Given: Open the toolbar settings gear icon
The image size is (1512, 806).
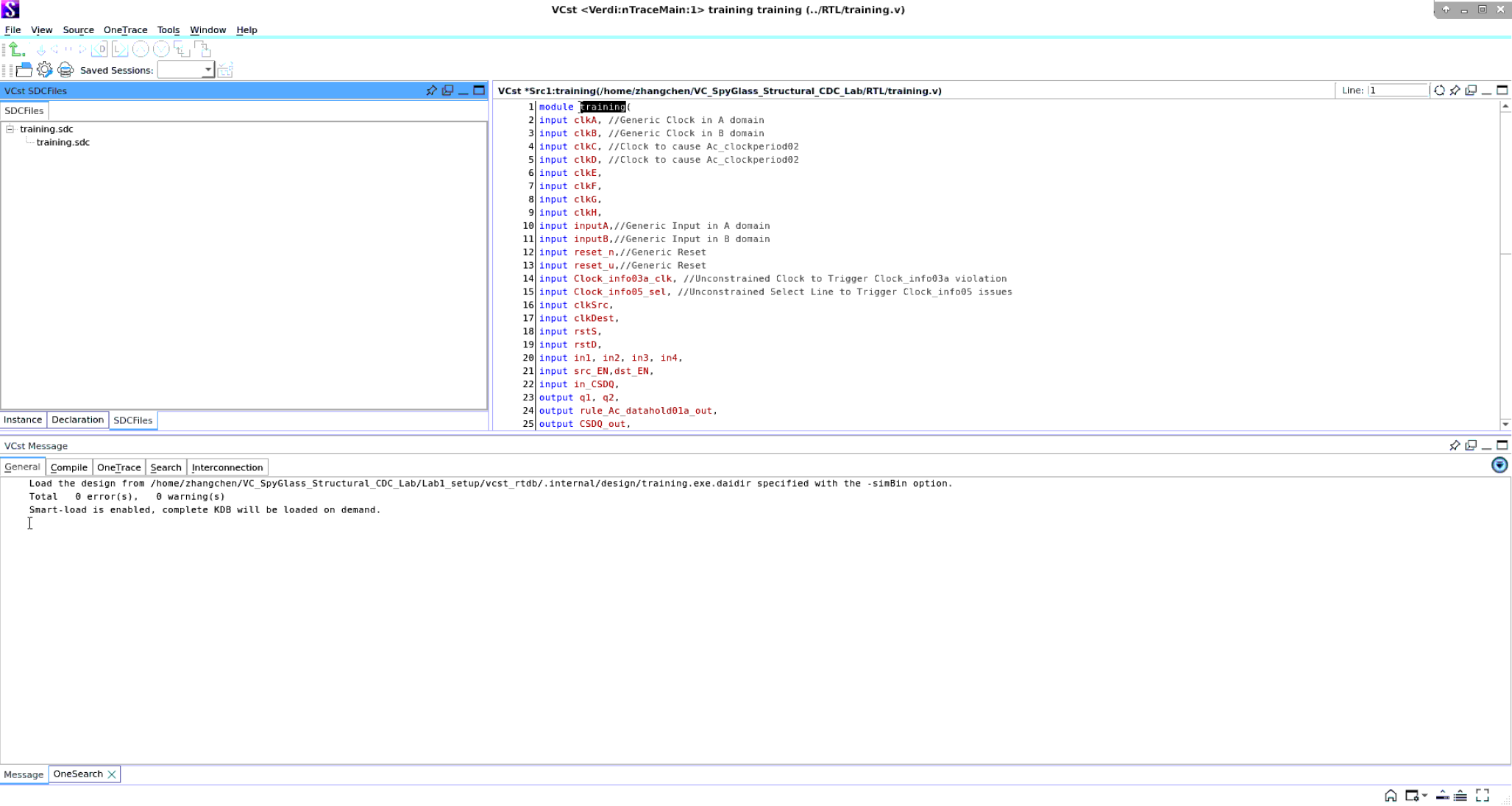Looking at the screenshot, I should coord(44,69).
